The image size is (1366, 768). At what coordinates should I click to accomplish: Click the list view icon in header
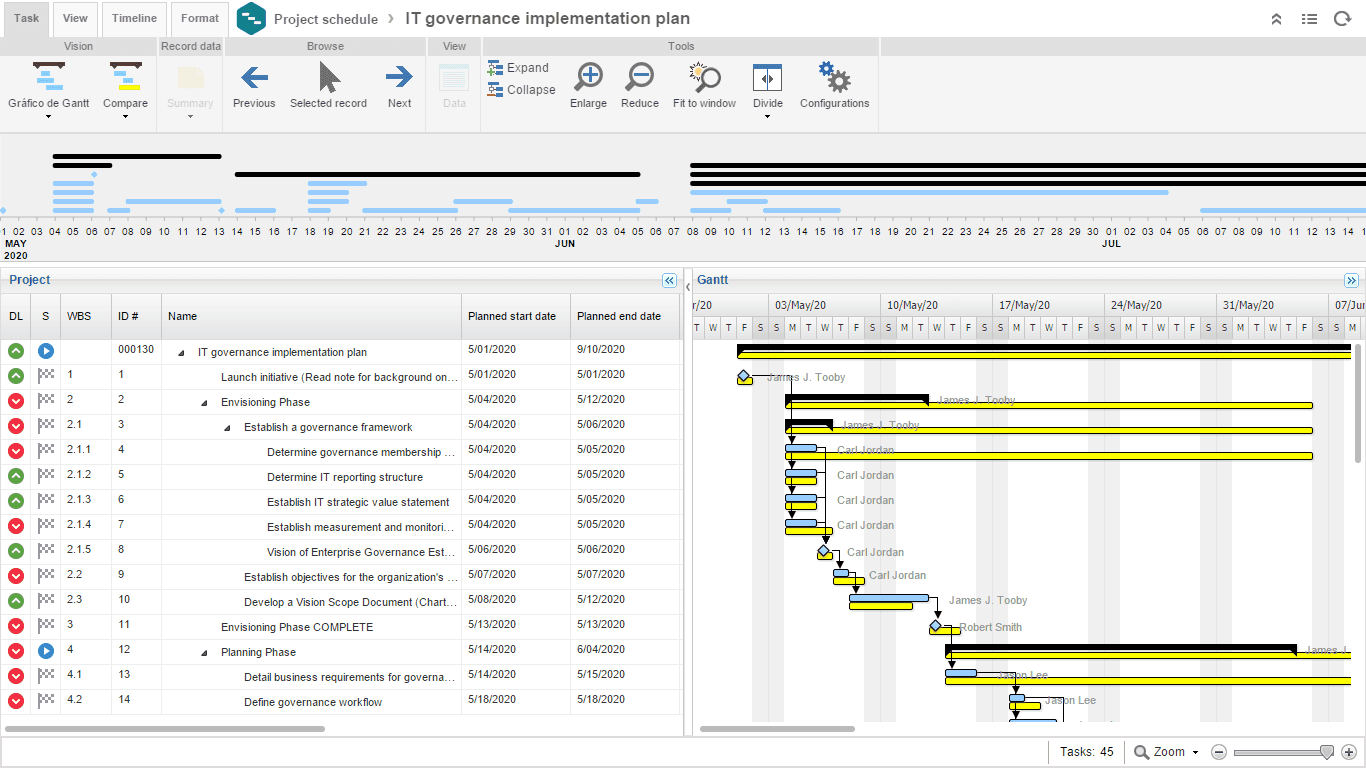point(1309,19)
